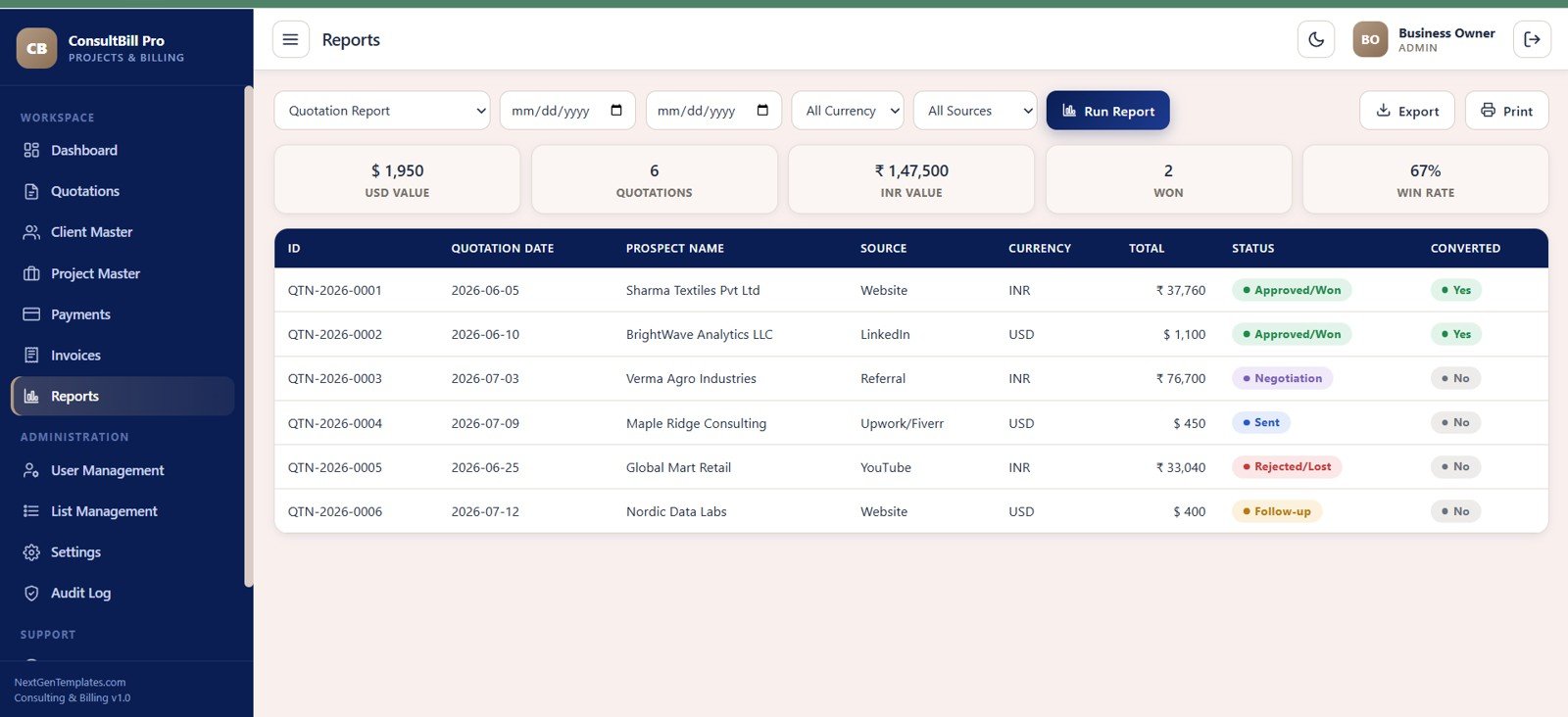Click the end date input field
The width and height of the screenshot is (1568, 717).
(x=713, y=111)
